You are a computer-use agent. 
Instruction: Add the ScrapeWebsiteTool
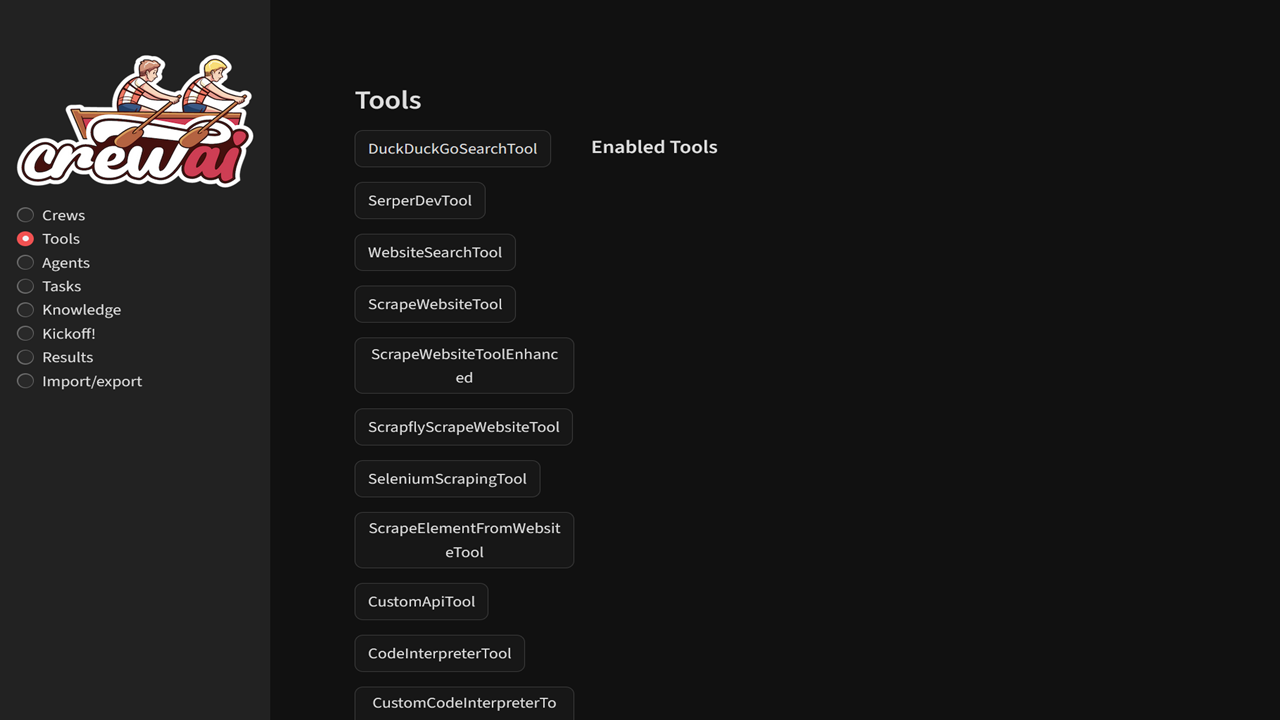tap(435, 305)
